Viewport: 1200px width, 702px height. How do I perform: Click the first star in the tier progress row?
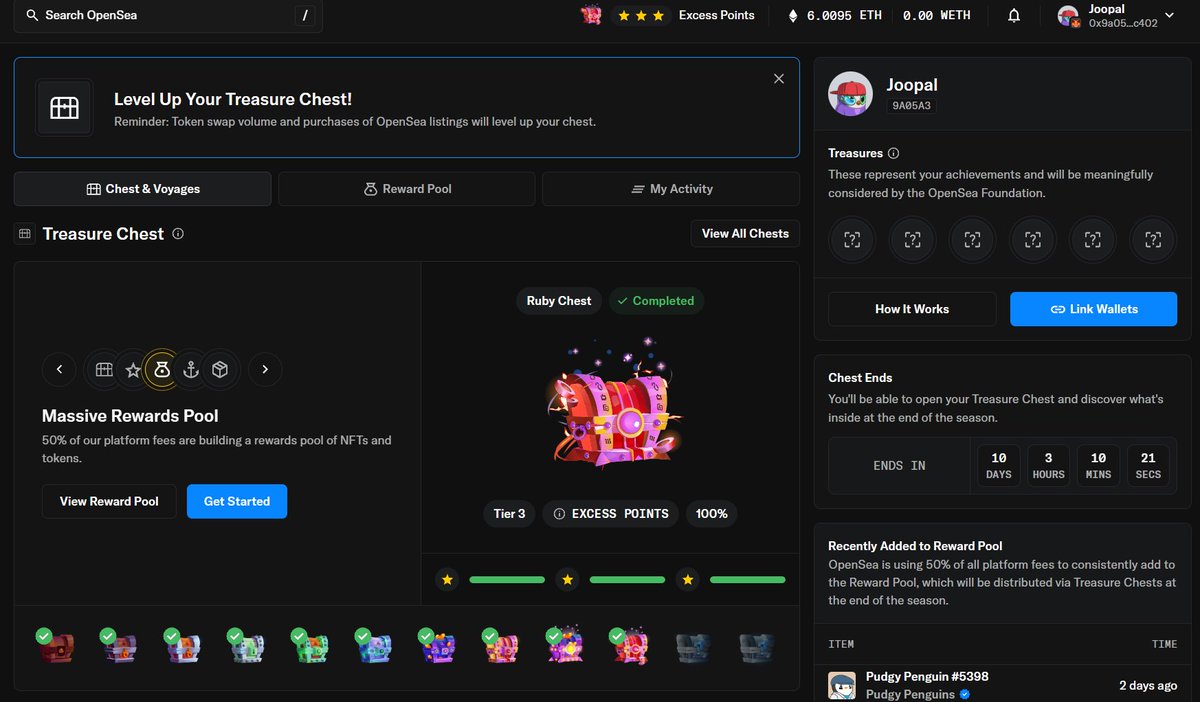(x=448, y=579)
